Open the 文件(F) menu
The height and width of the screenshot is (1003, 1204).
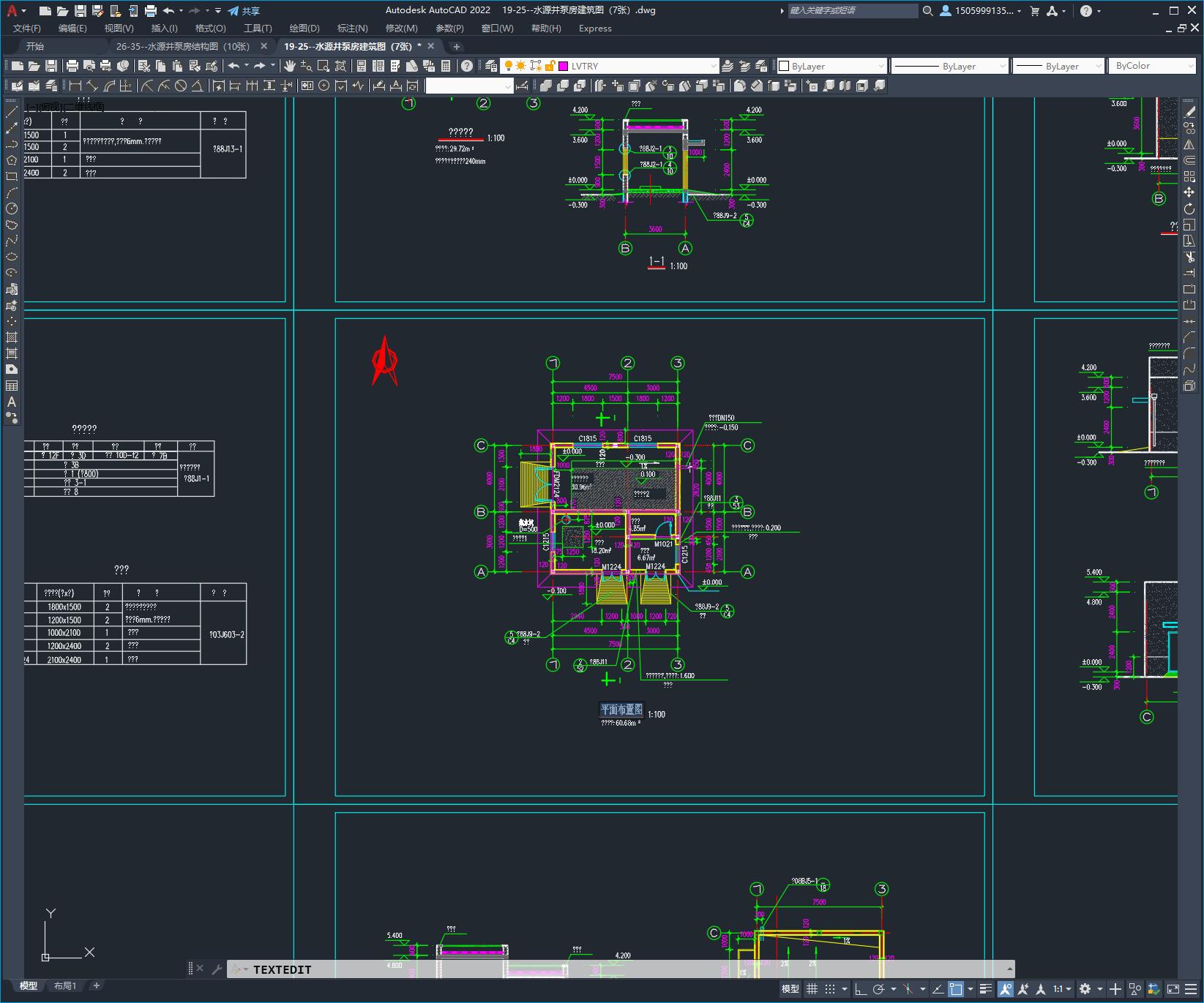(x=27, y=29)
